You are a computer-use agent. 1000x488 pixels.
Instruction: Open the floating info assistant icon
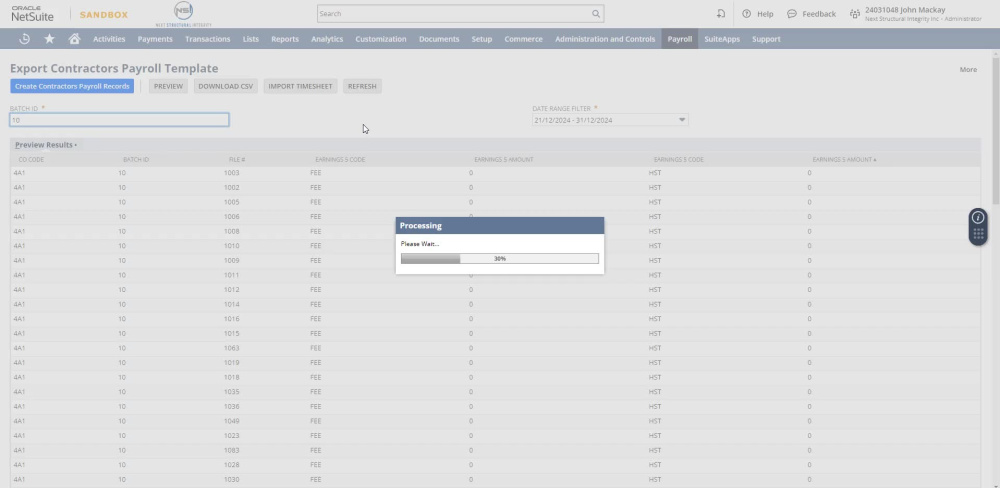click(978, 218)
